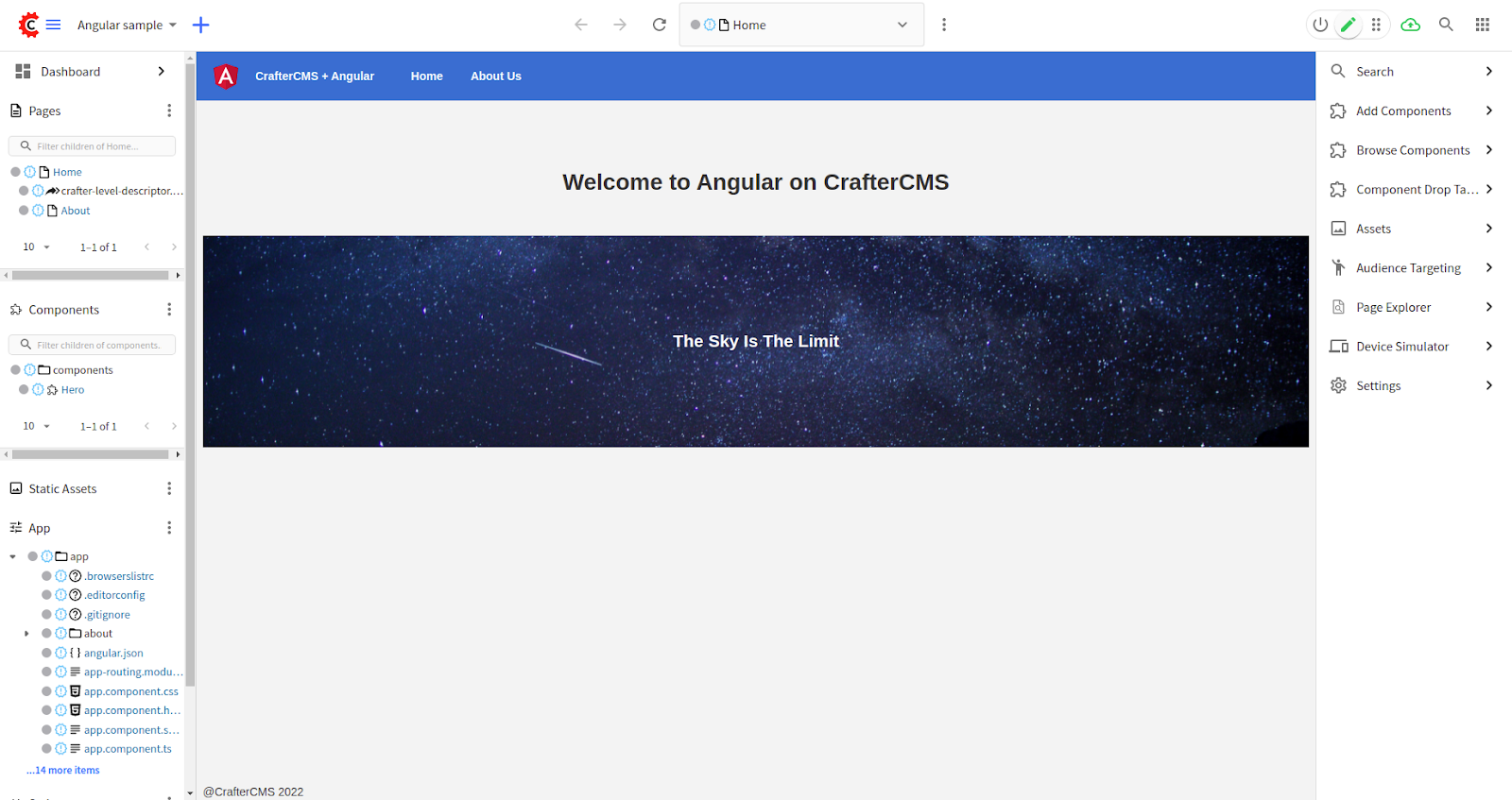Viewport: 1512px width, 800px height.
Task: Click the search magnifier icon in top bar
Action: 1446,25
